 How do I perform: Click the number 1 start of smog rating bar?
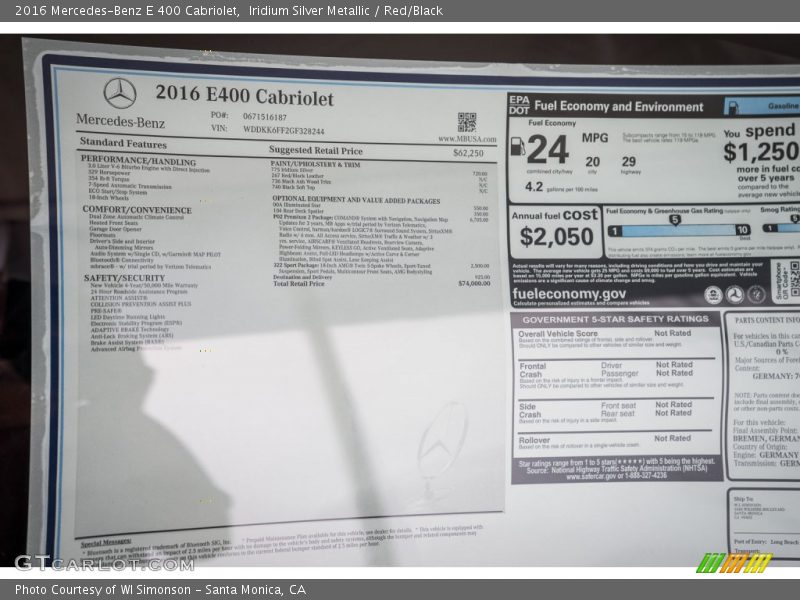(770, 228)
